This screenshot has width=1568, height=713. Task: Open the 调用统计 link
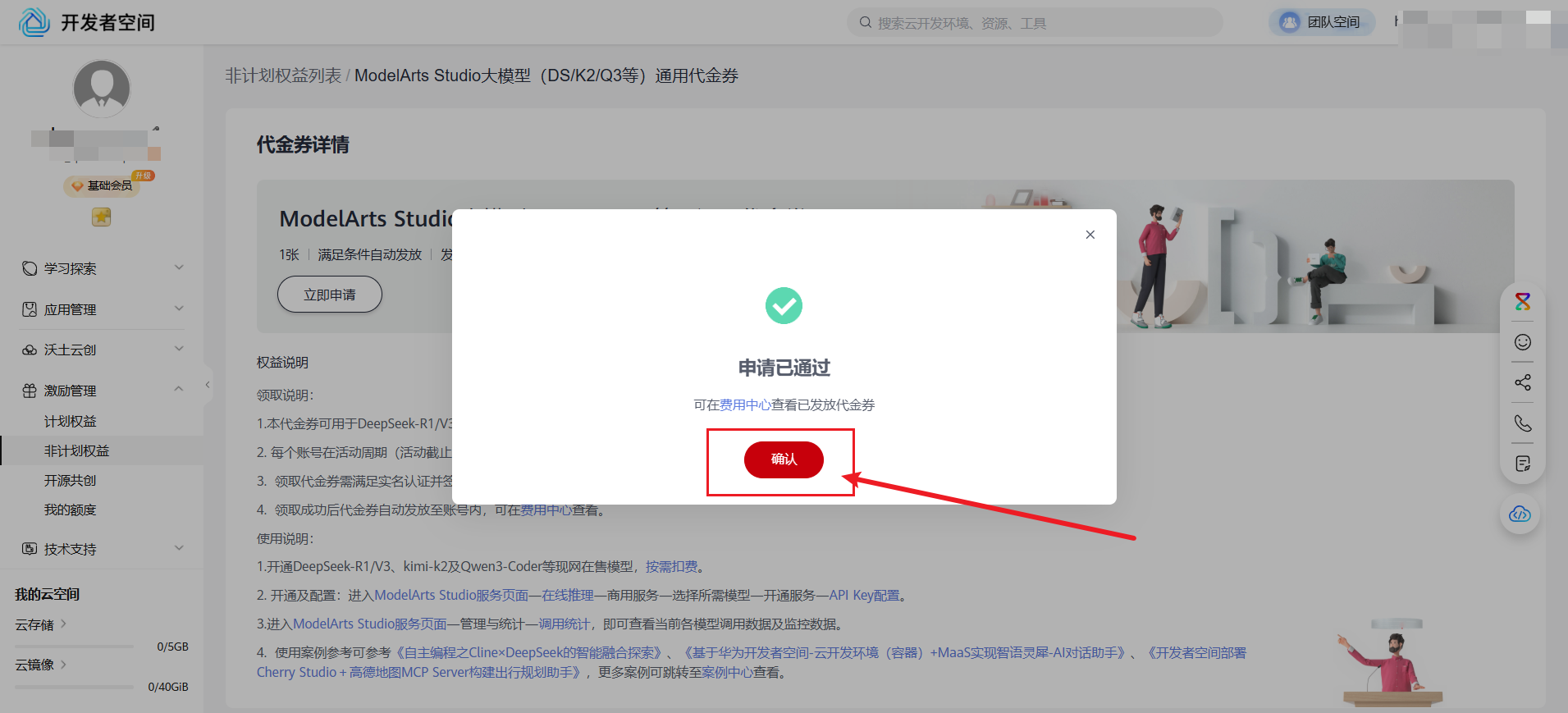pos(564,624)
